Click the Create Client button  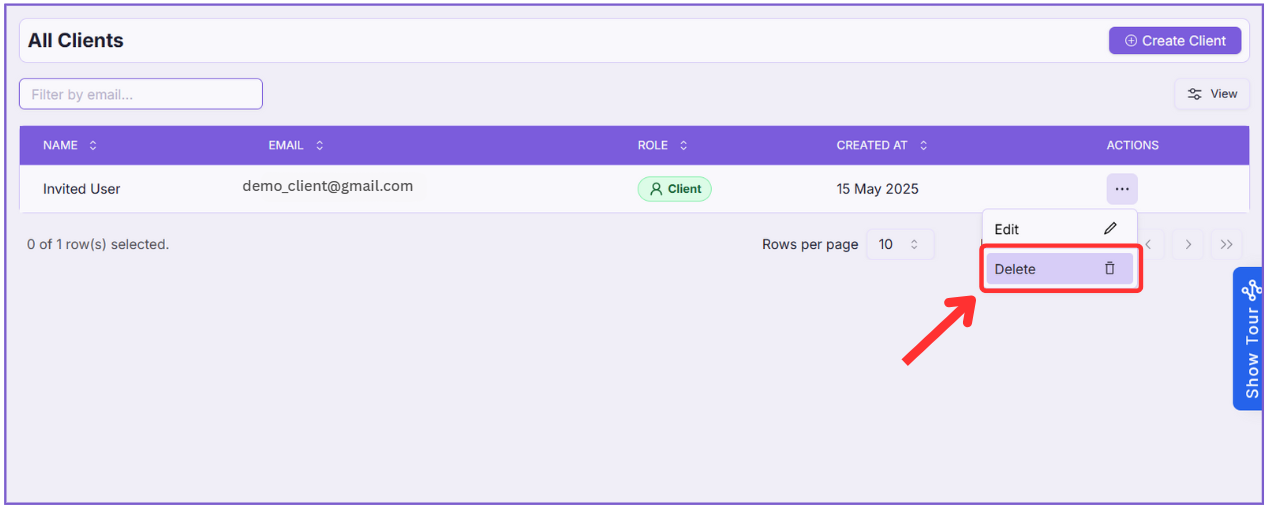point(1174,41)
